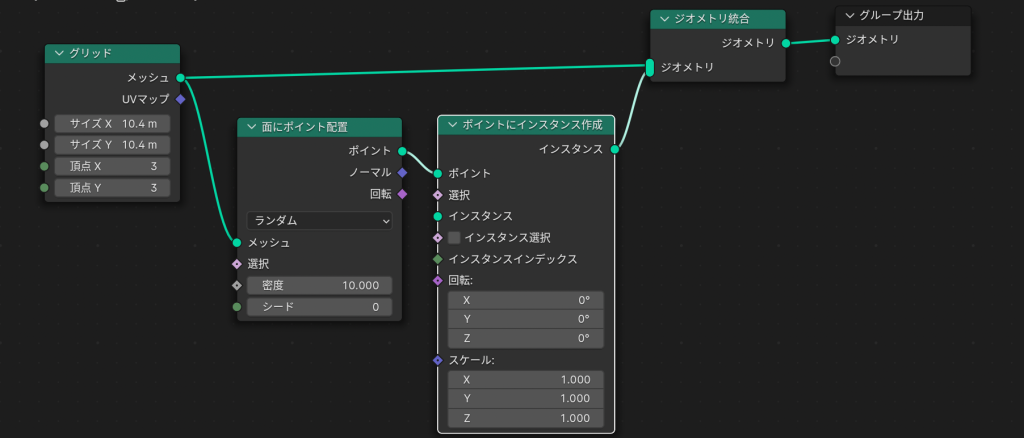Collapse the グリッド node with its chevron
This screenshot has height=438, width=1024.
(59, 53)
